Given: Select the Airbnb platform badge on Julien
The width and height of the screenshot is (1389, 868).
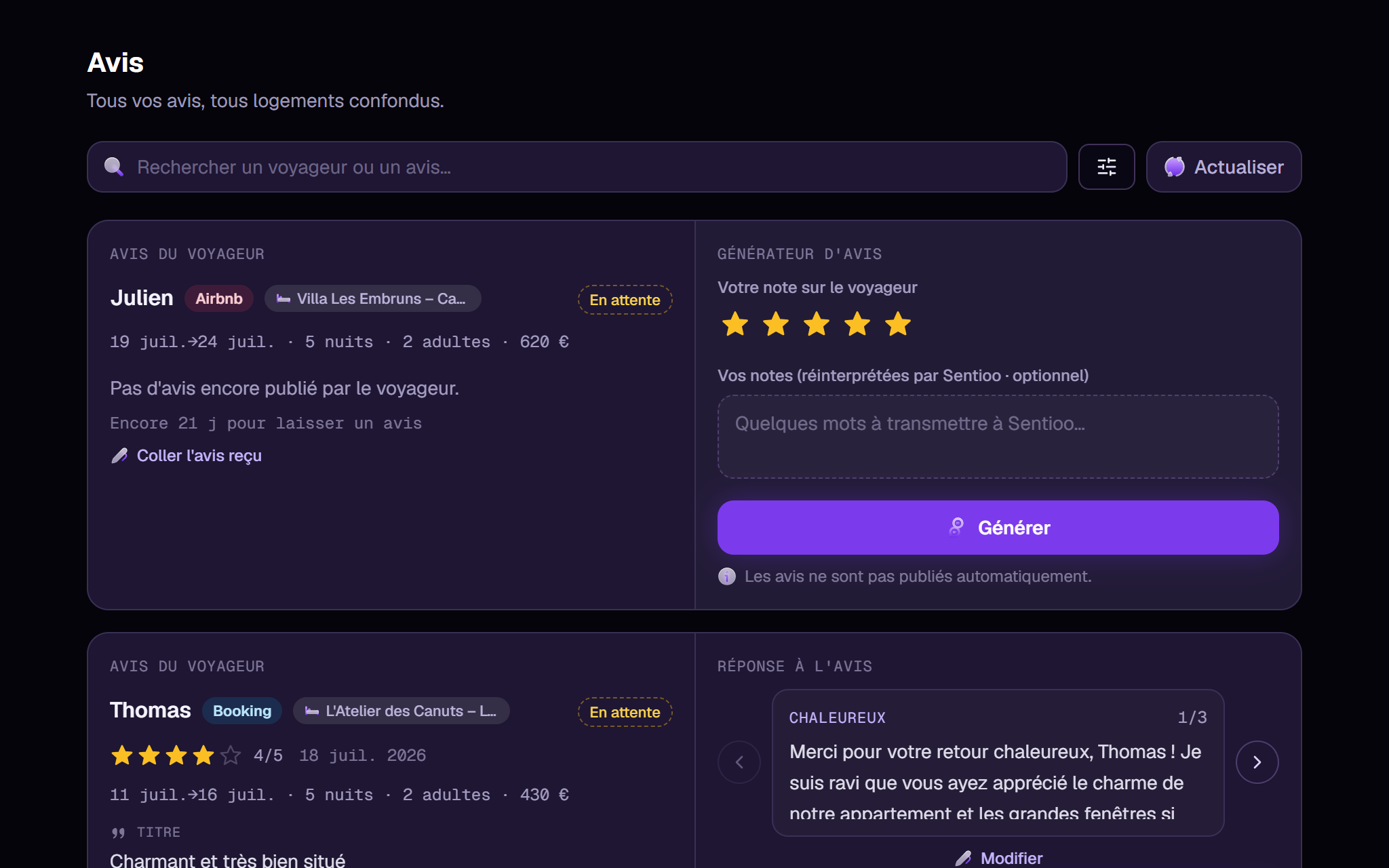Looking at the screenshot, I should coord(219,298).
